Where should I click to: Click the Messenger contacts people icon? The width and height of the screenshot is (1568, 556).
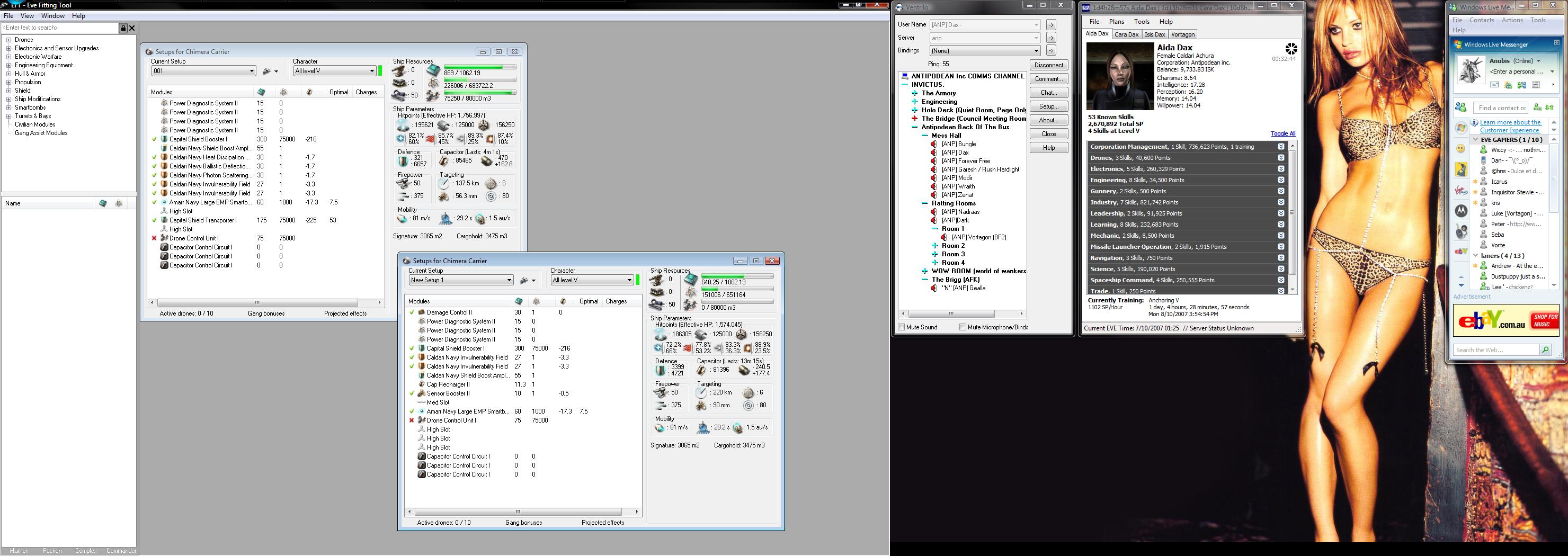click(x=1461, y=107)
